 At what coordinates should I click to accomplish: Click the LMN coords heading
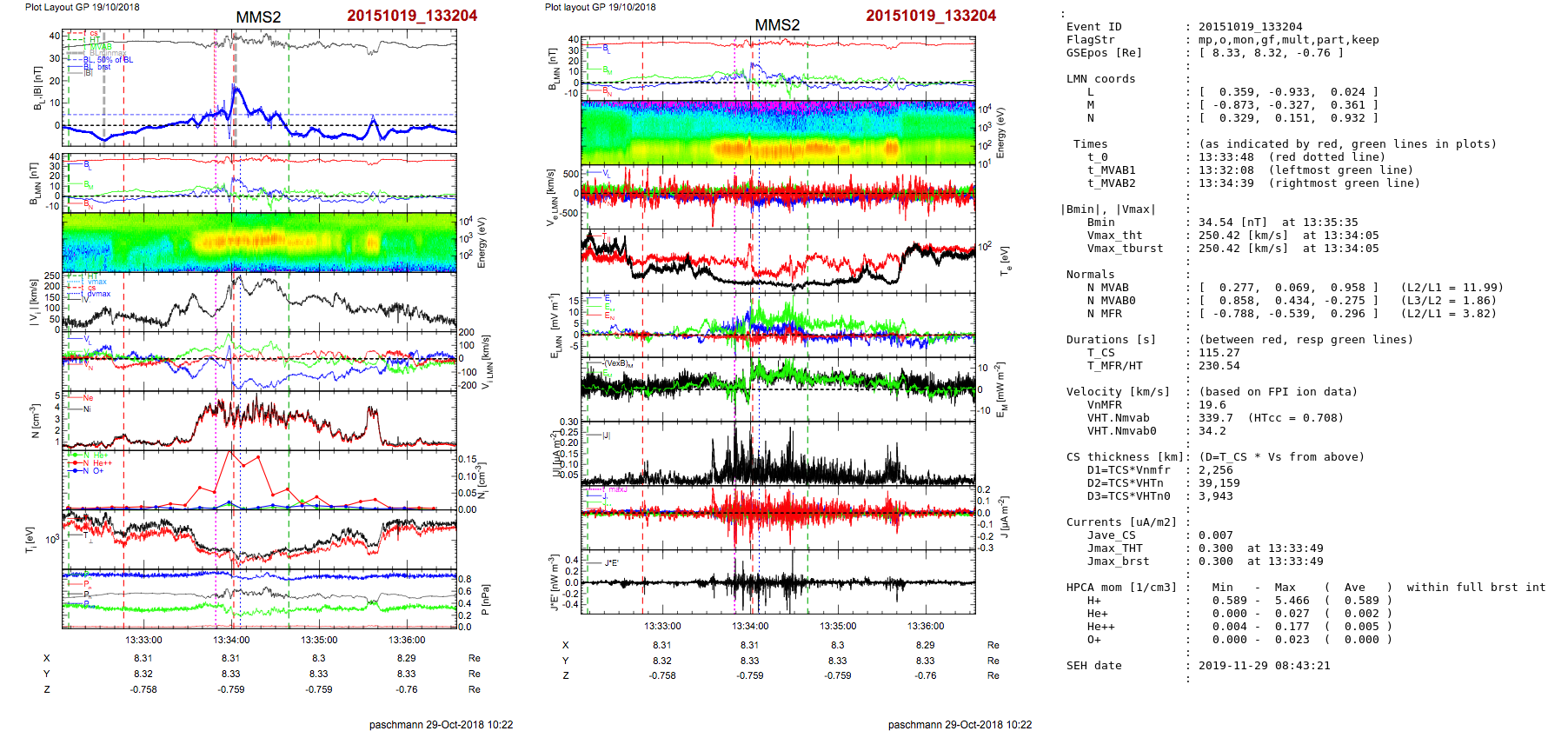(1100, 79)
